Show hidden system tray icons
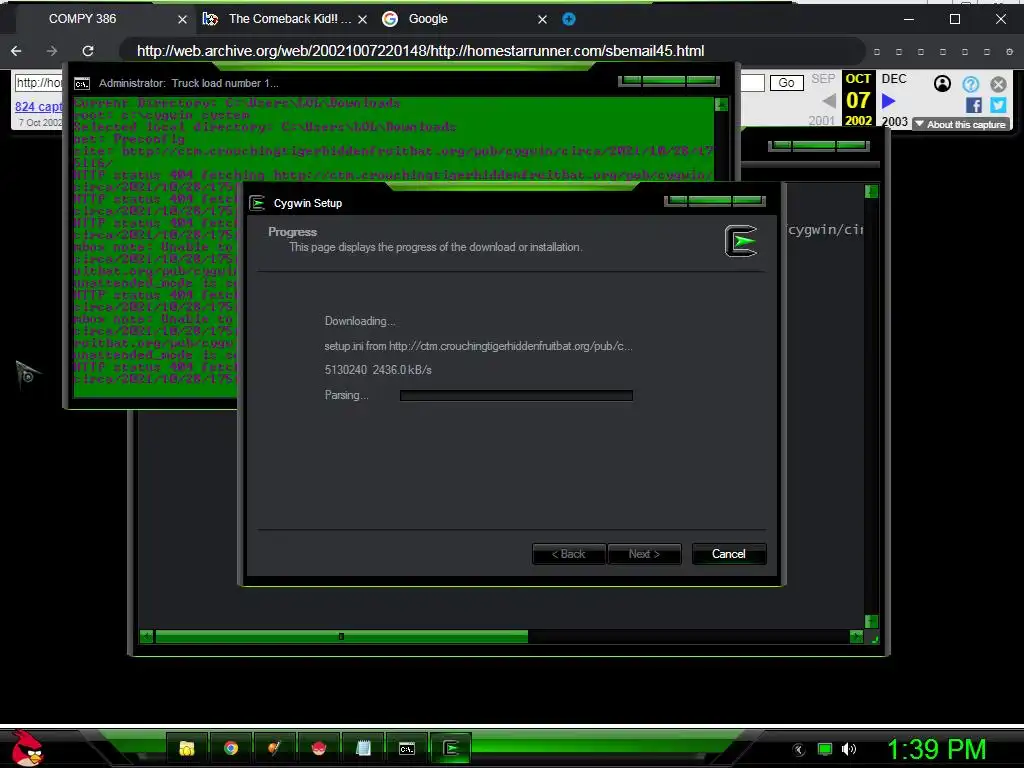Viewport: 1024px width, 768px height. click(x=799, y=750)
